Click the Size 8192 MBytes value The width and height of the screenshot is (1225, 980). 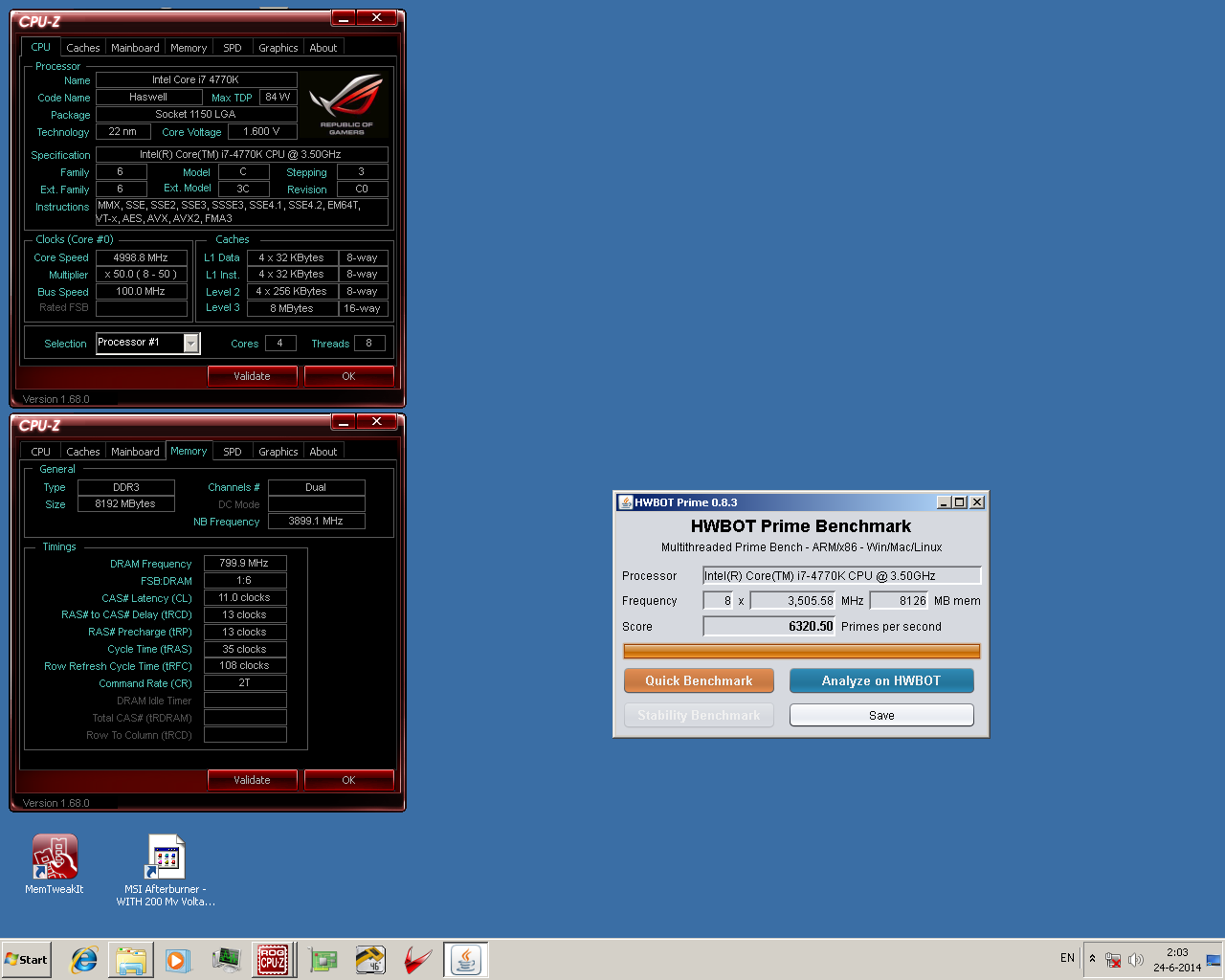click(x=125, y=503)
